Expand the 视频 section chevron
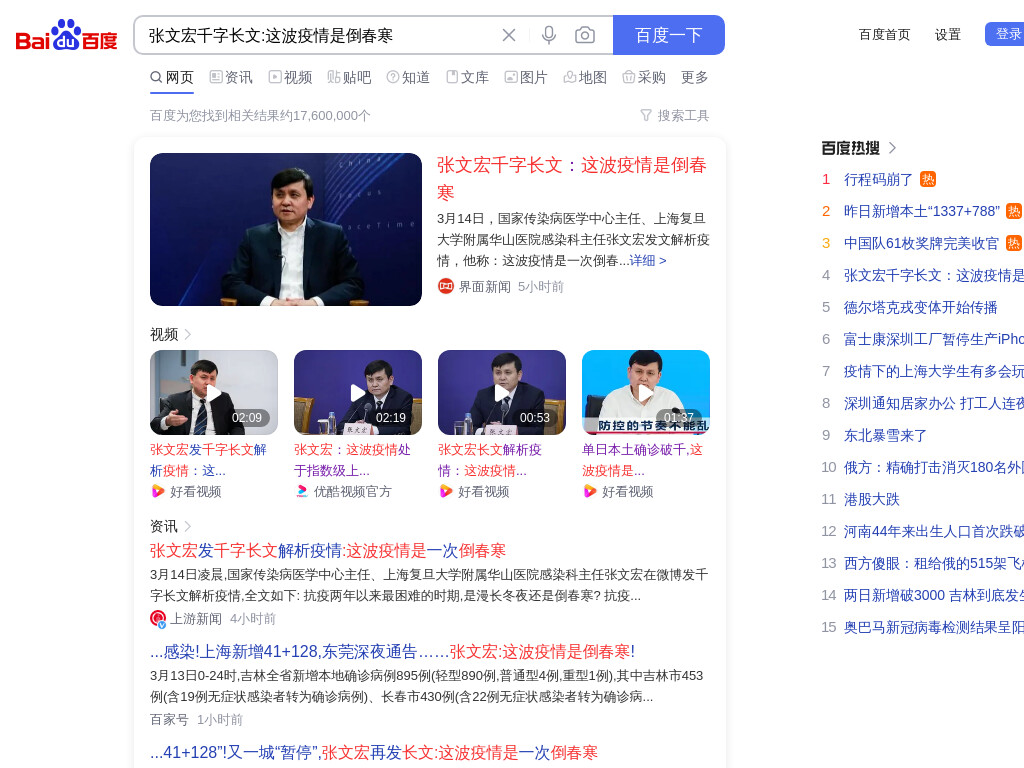 pyautogui.click(x=188, y=334)
